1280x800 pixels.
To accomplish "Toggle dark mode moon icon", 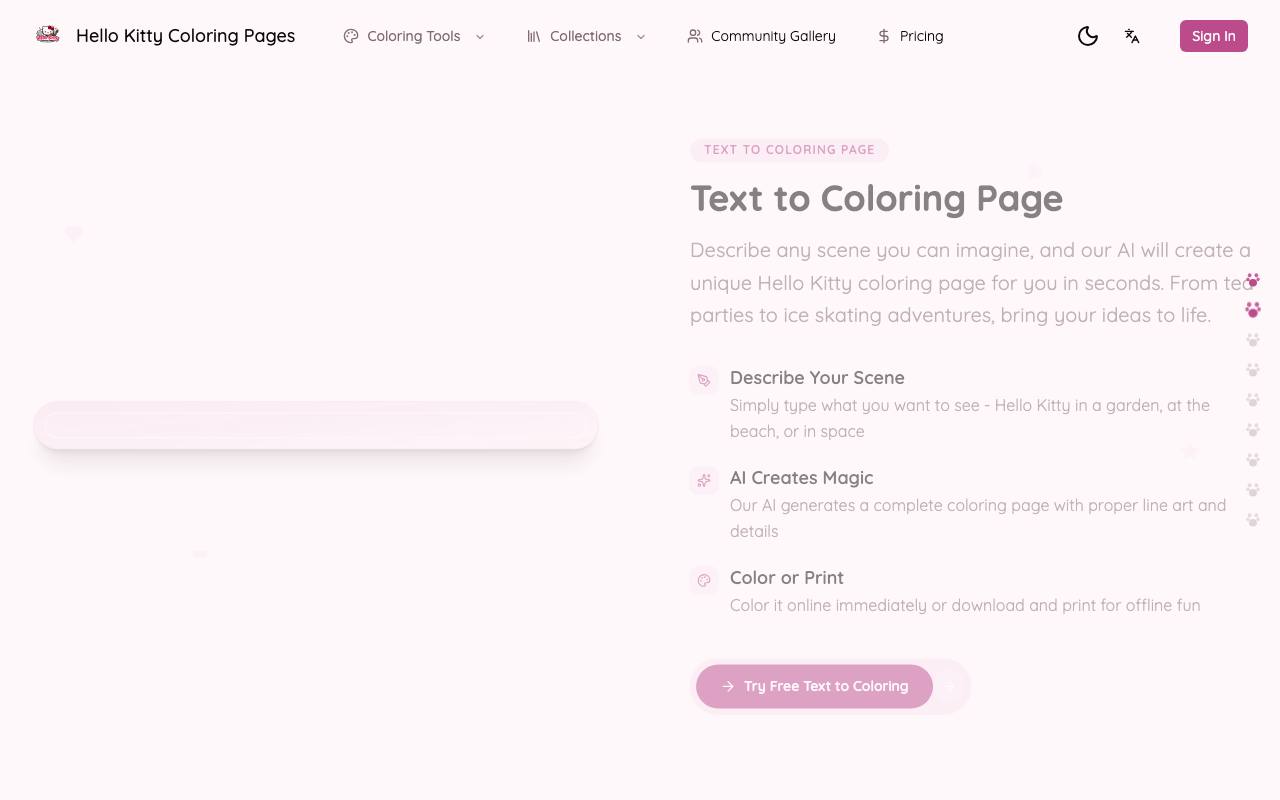I will pos(1088,36).
